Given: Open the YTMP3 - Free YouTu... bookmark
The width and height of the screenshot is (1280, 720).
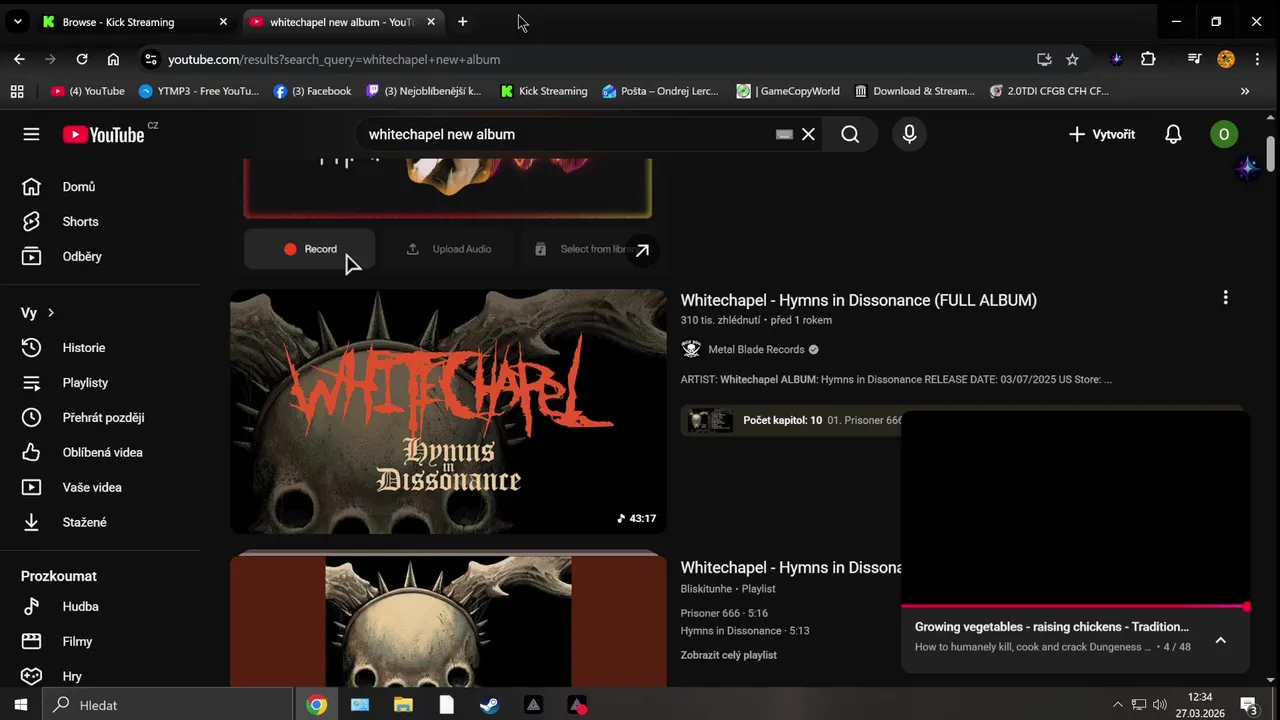Looking at the screenshot, I should (x=199, y=91).
